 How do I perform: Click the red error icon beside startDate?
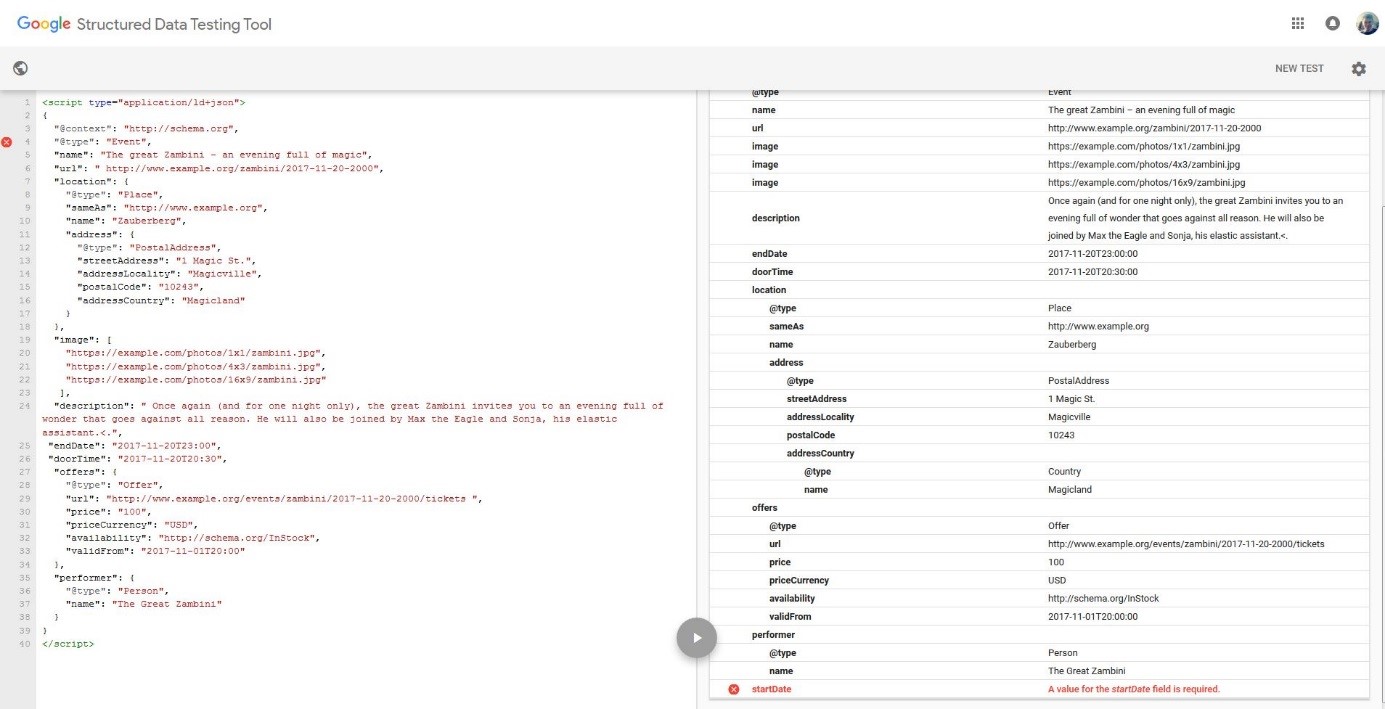(x=733, y=689)
